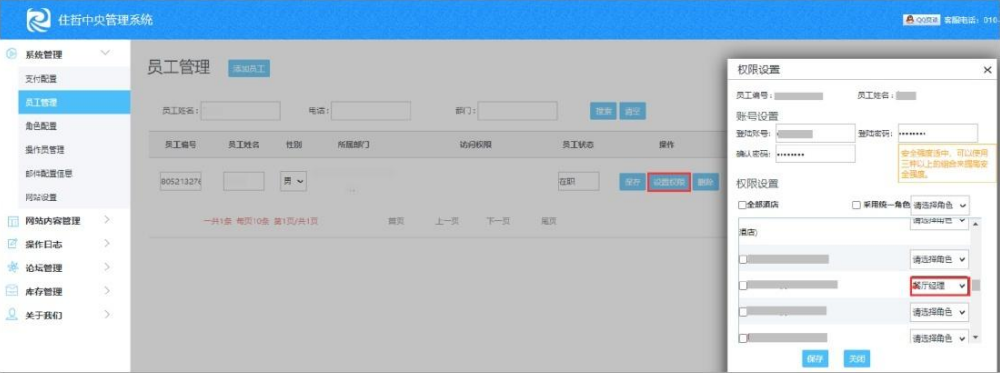Image resolution: width=1000 pixels, height=373 pixels.
Task: Focus the 部门 search field
Action: [518, 111]
